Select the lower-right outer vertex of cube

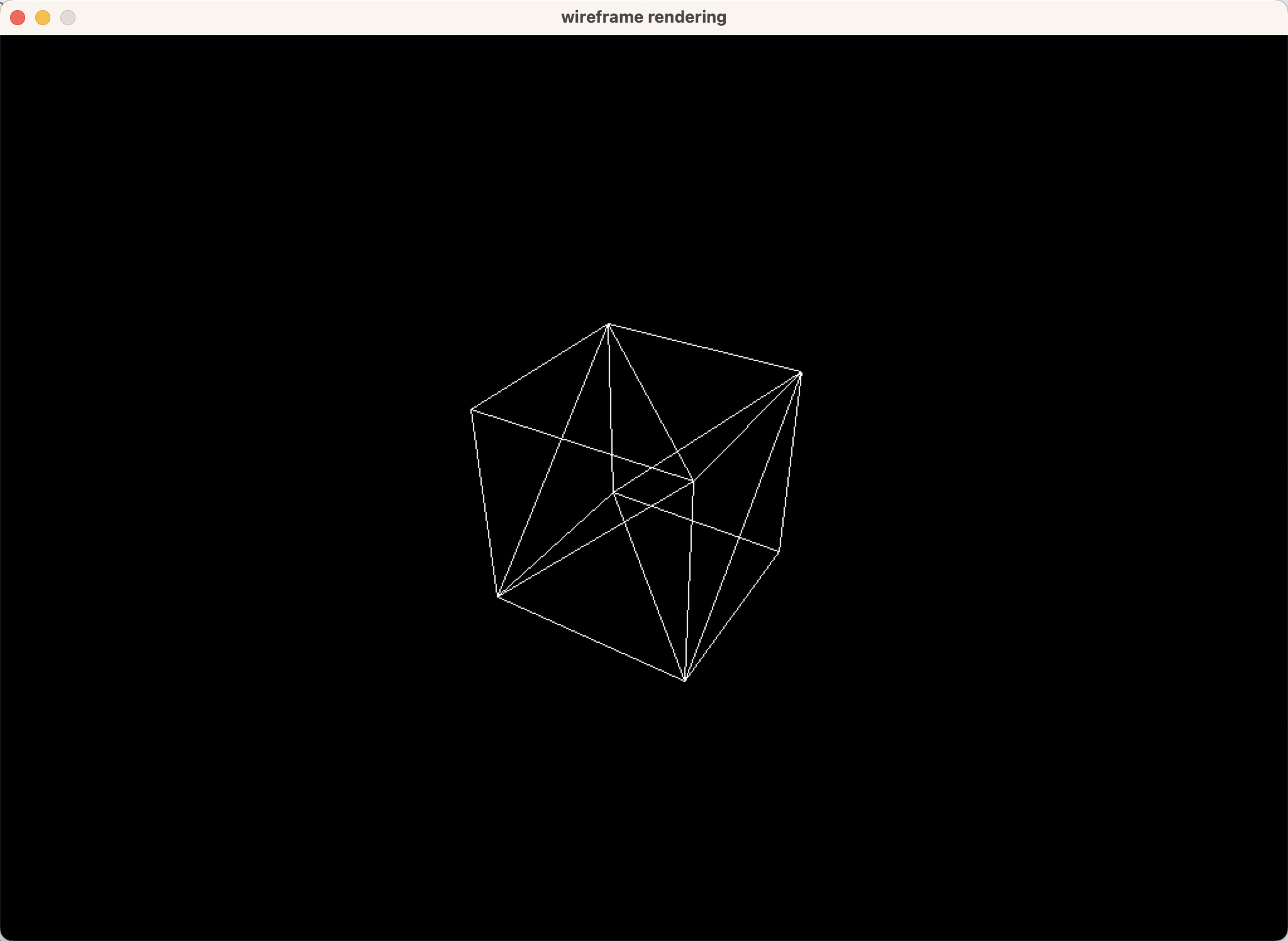click(779, 552)
